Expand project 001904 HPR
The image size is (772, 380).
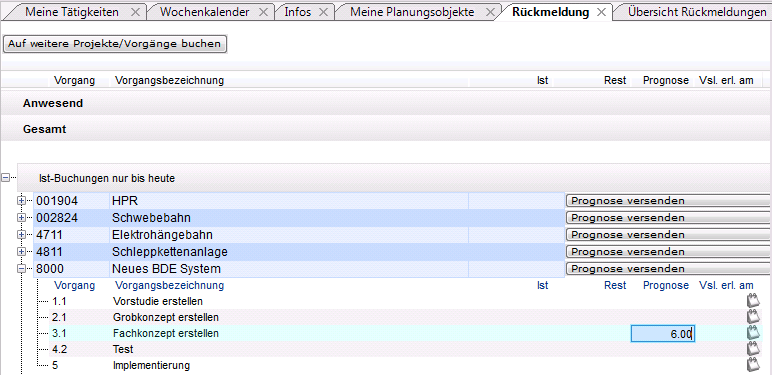21,201
